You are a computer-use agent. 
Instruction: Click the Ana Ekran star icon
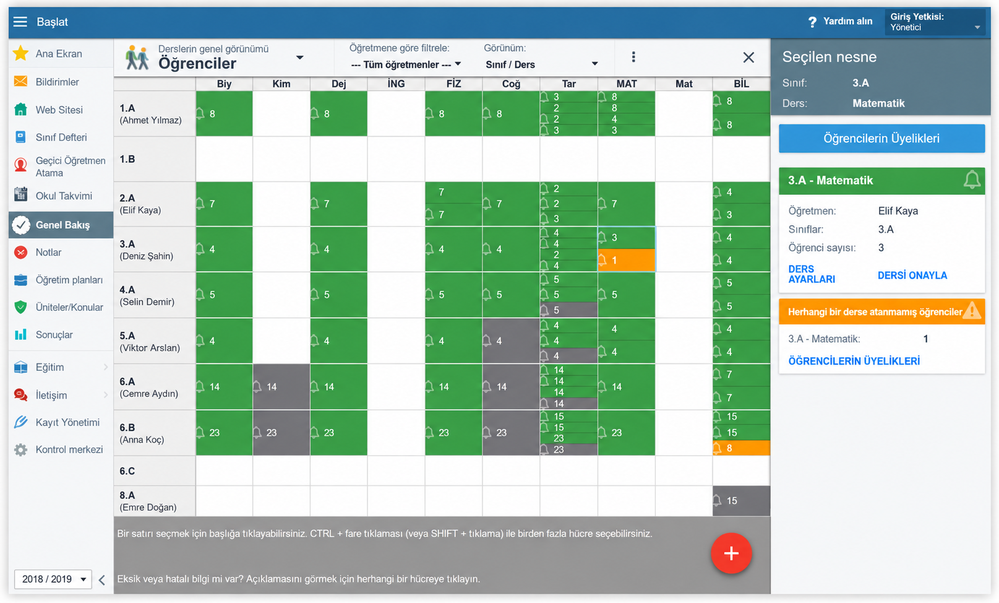pyautogui.click(x=21, y=53)
